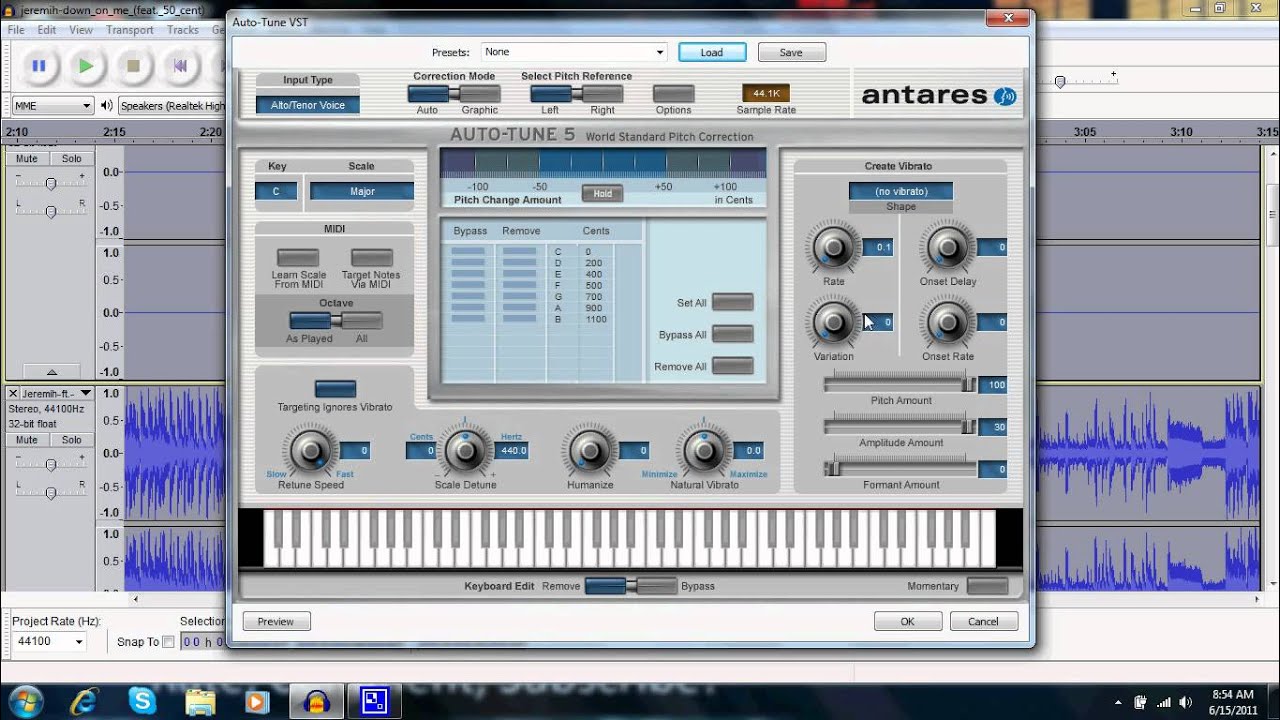
Task: Open the Windows Start menu
Action: 25,700
